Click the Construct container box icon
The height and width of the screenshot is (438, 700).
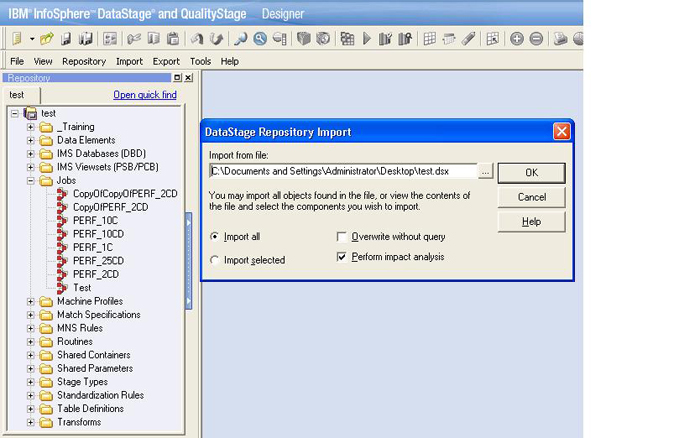tap(304, 39)
